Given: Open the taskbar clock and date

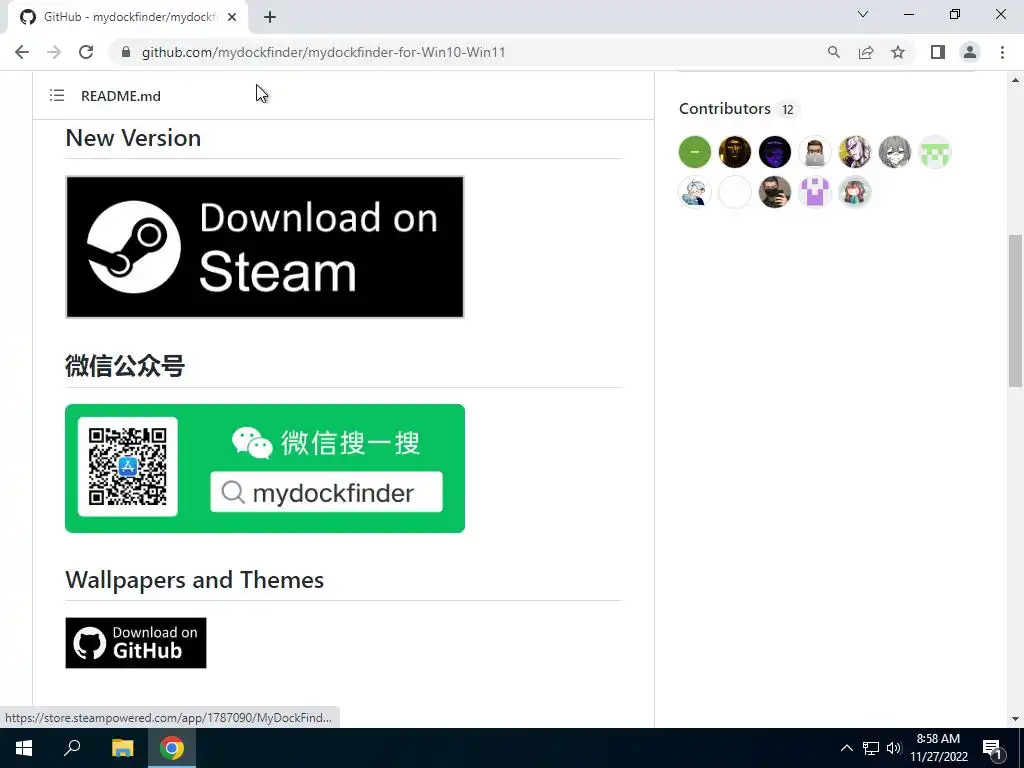Looking at the screenshot, I should [938, 748].
